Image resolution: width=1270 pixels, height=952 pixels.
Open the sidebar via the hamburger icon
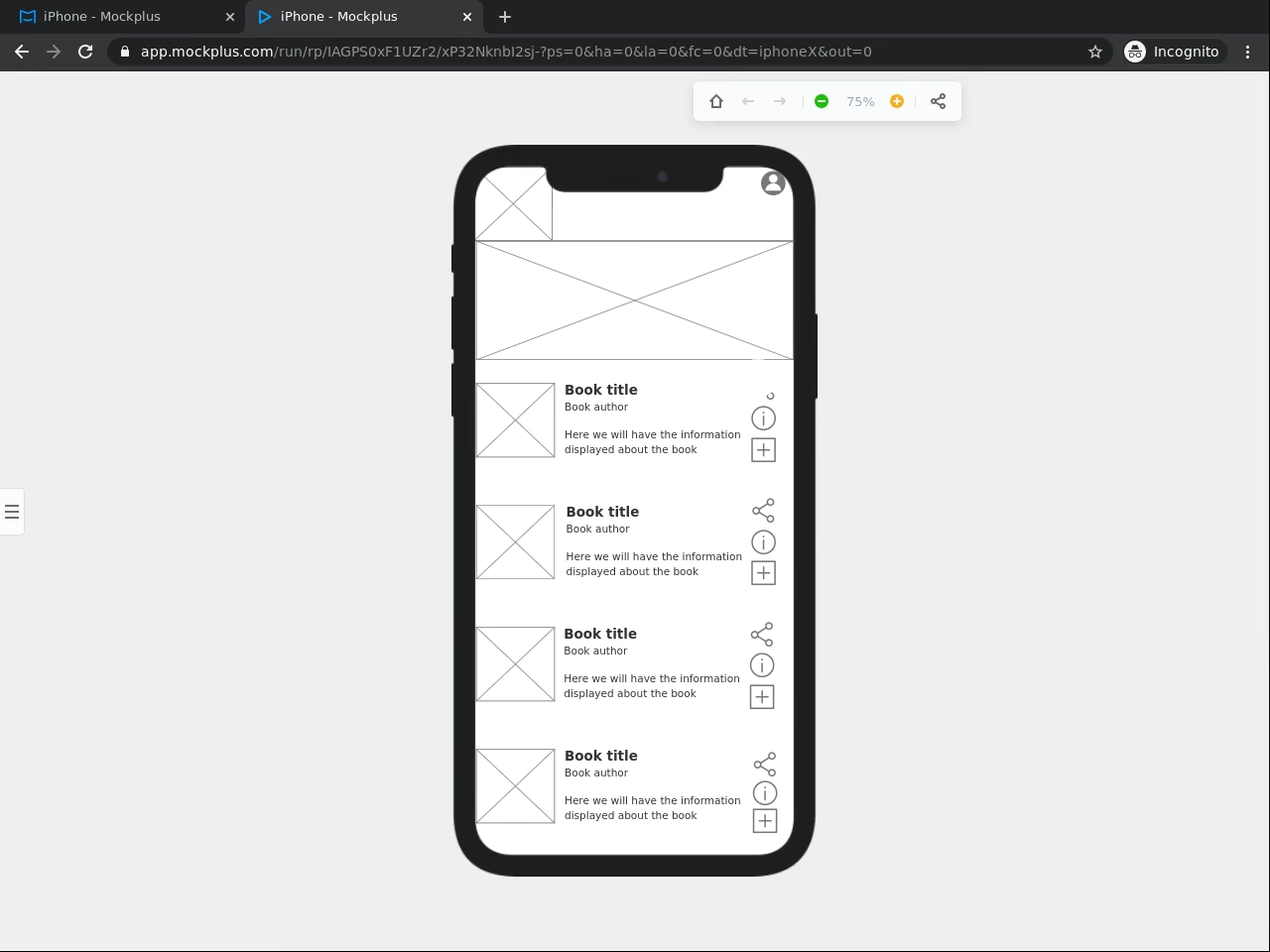click(12, 511)
